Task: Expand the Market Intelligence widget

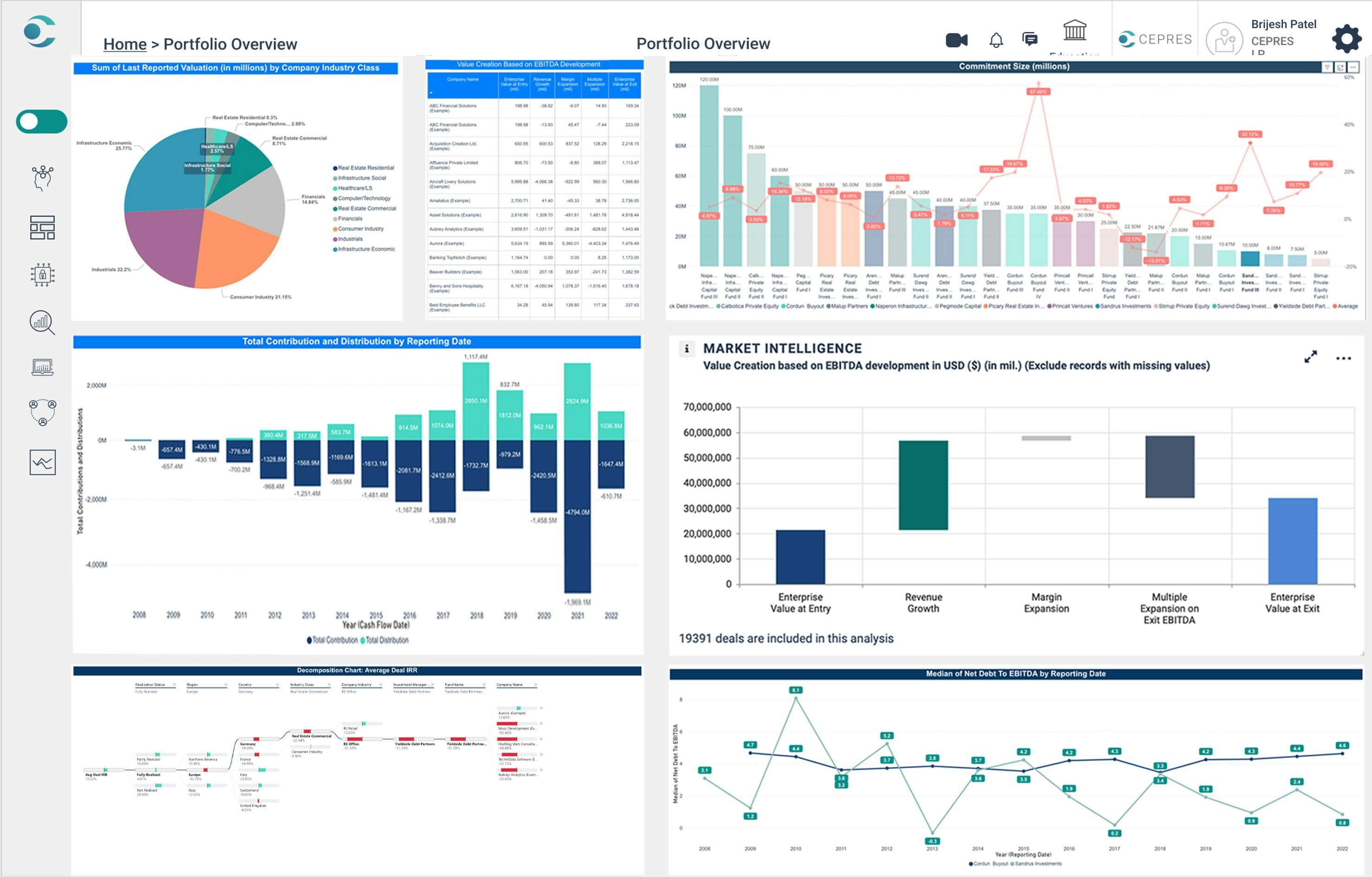Action: tap(1310, 357)
